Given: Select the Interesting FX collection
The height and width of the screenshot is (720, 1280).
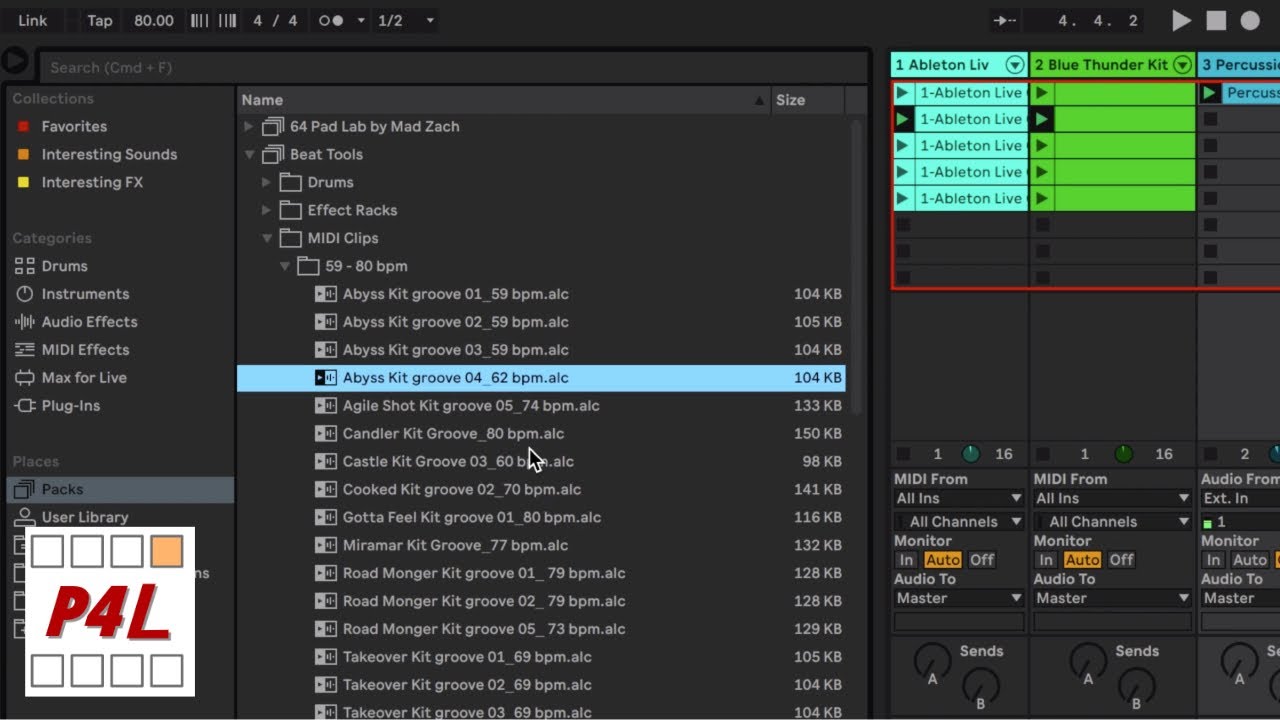Looking at the screenshot, I should click(92, 182).
